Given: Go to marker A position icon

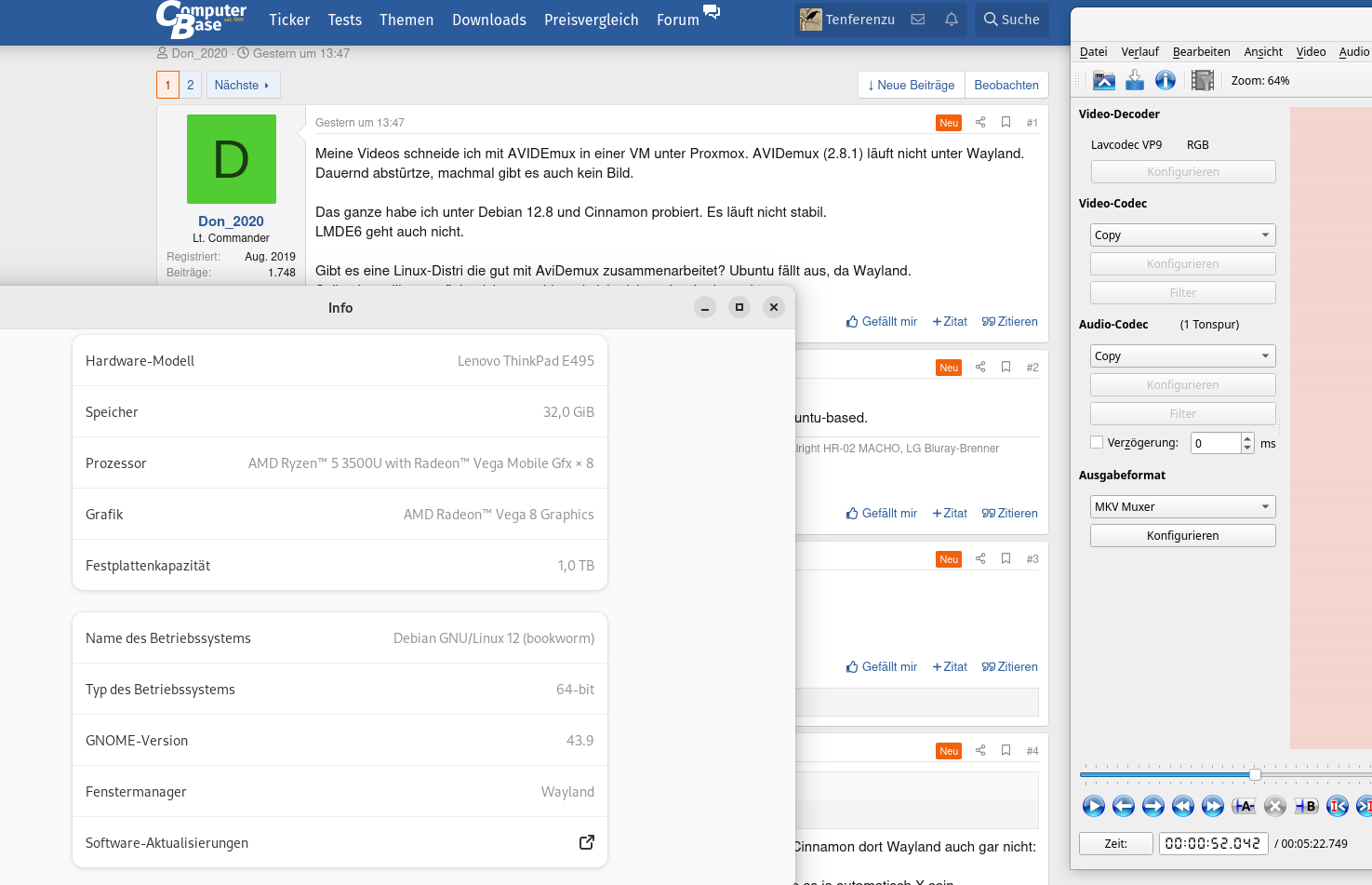Looking at the screenshot, I should click(x=1338, y=806).
